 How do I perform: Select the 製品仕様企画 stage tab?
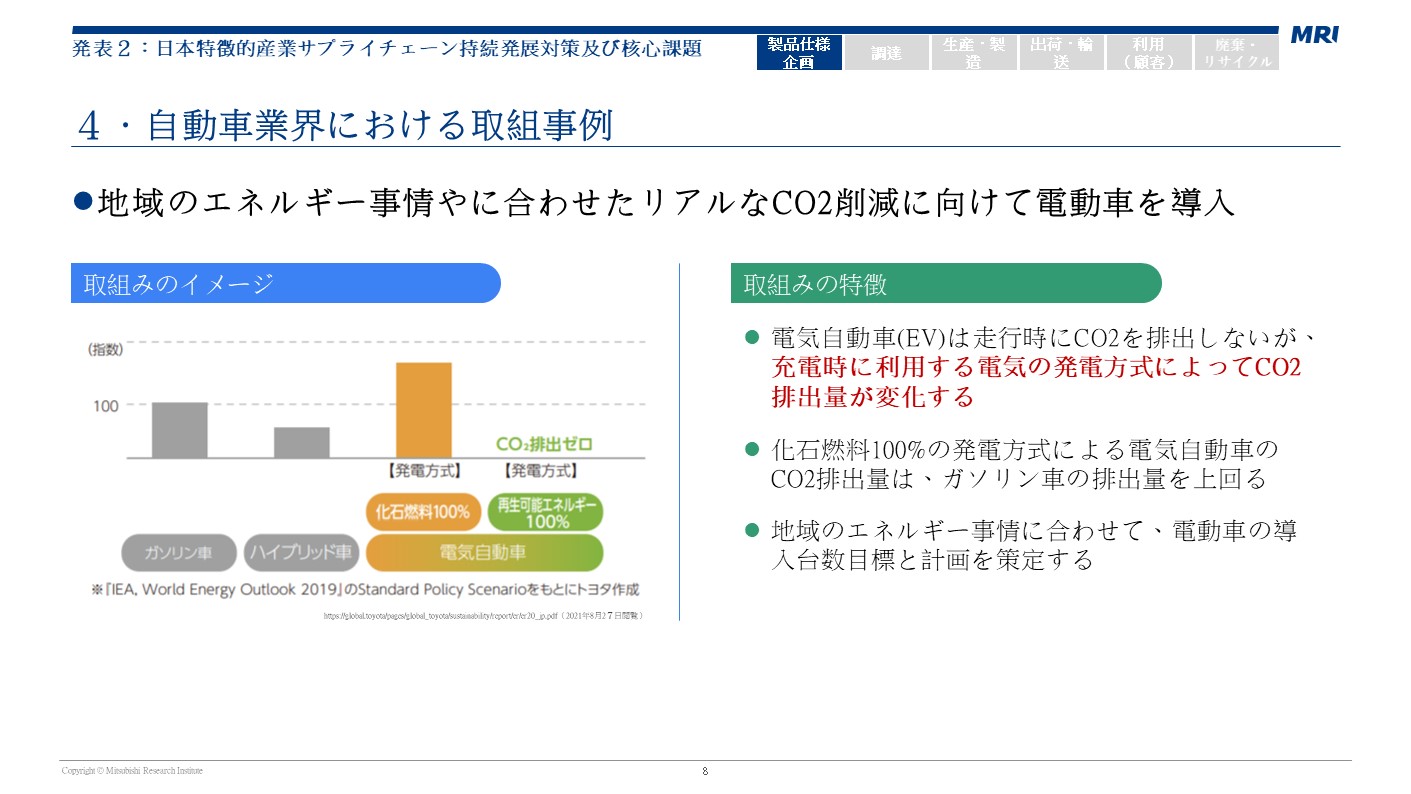[x=799, y=53]
